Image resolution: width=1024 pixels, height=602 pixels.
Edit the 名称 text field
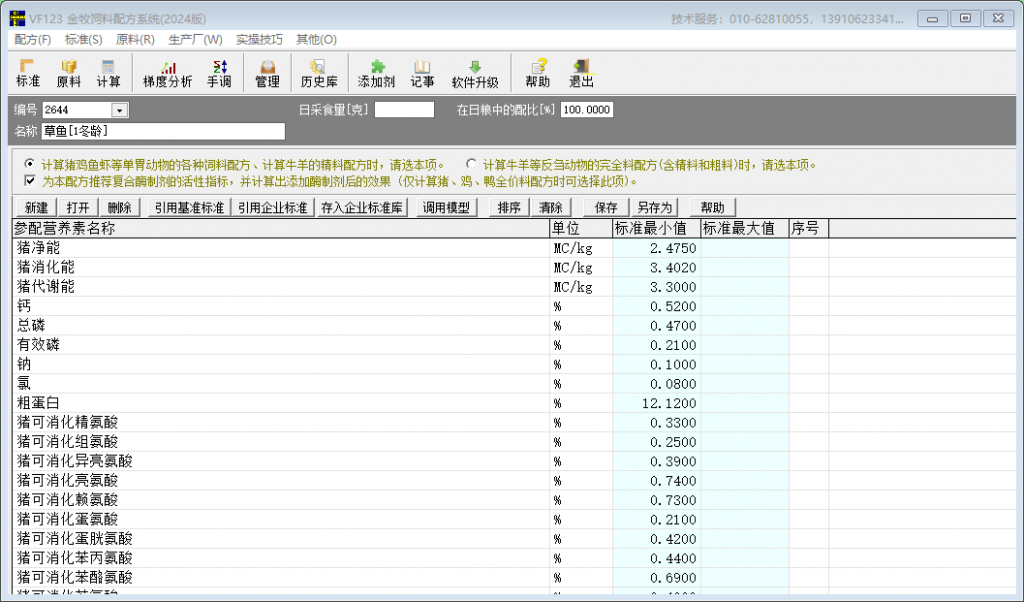coord(162,131)
